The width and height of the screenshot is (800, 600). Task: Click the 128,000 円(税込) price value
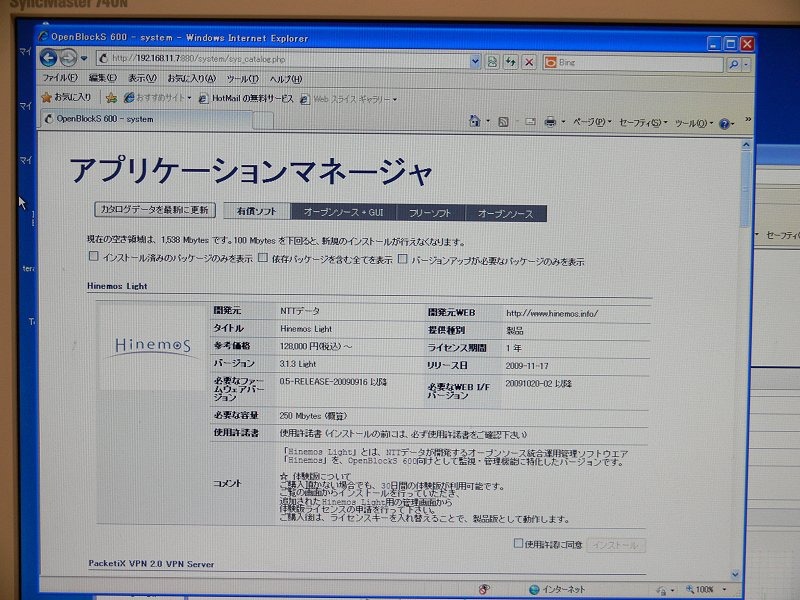(316, 346)
